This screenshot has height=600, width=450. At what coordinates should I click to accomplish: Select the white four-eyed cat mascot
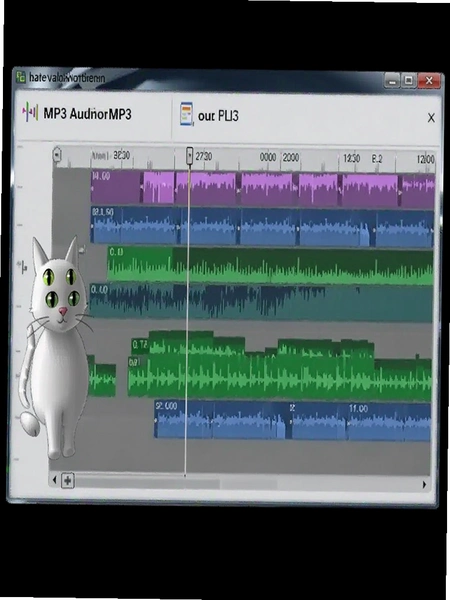pos(55,348)
